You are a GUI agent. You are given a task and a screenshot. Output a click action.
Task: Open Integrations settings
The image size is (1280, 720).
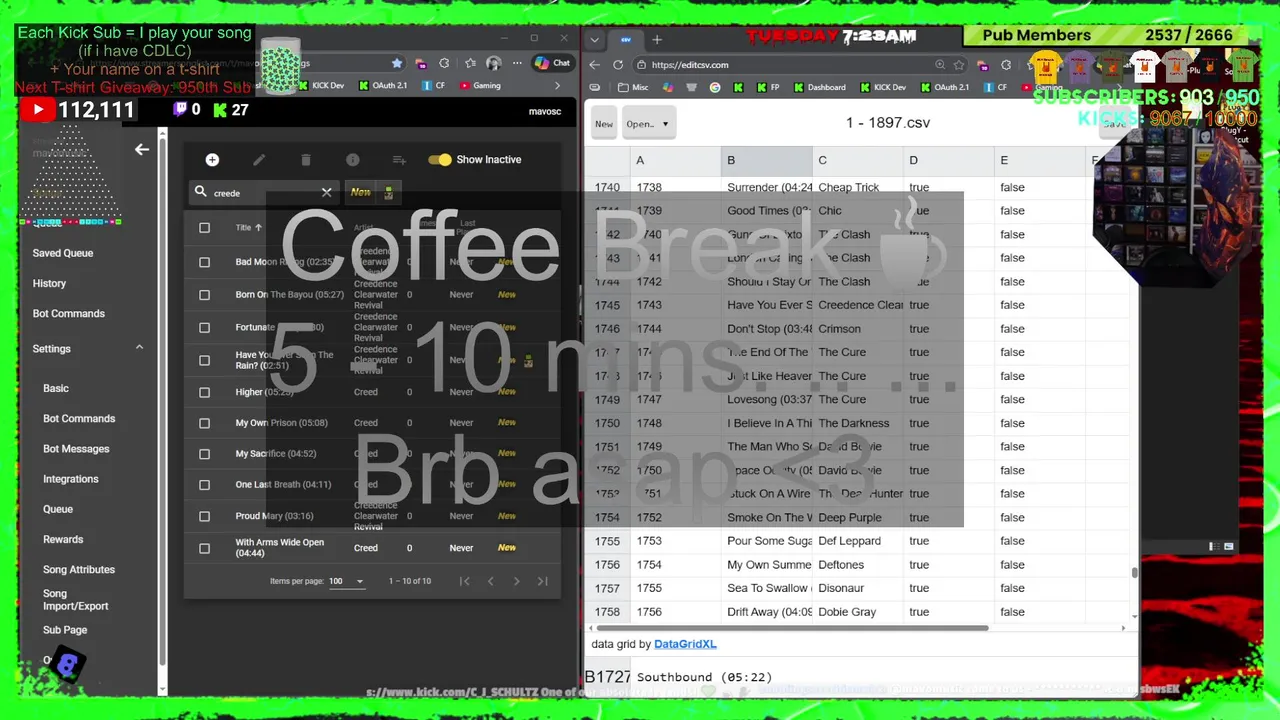click(71, 479)
